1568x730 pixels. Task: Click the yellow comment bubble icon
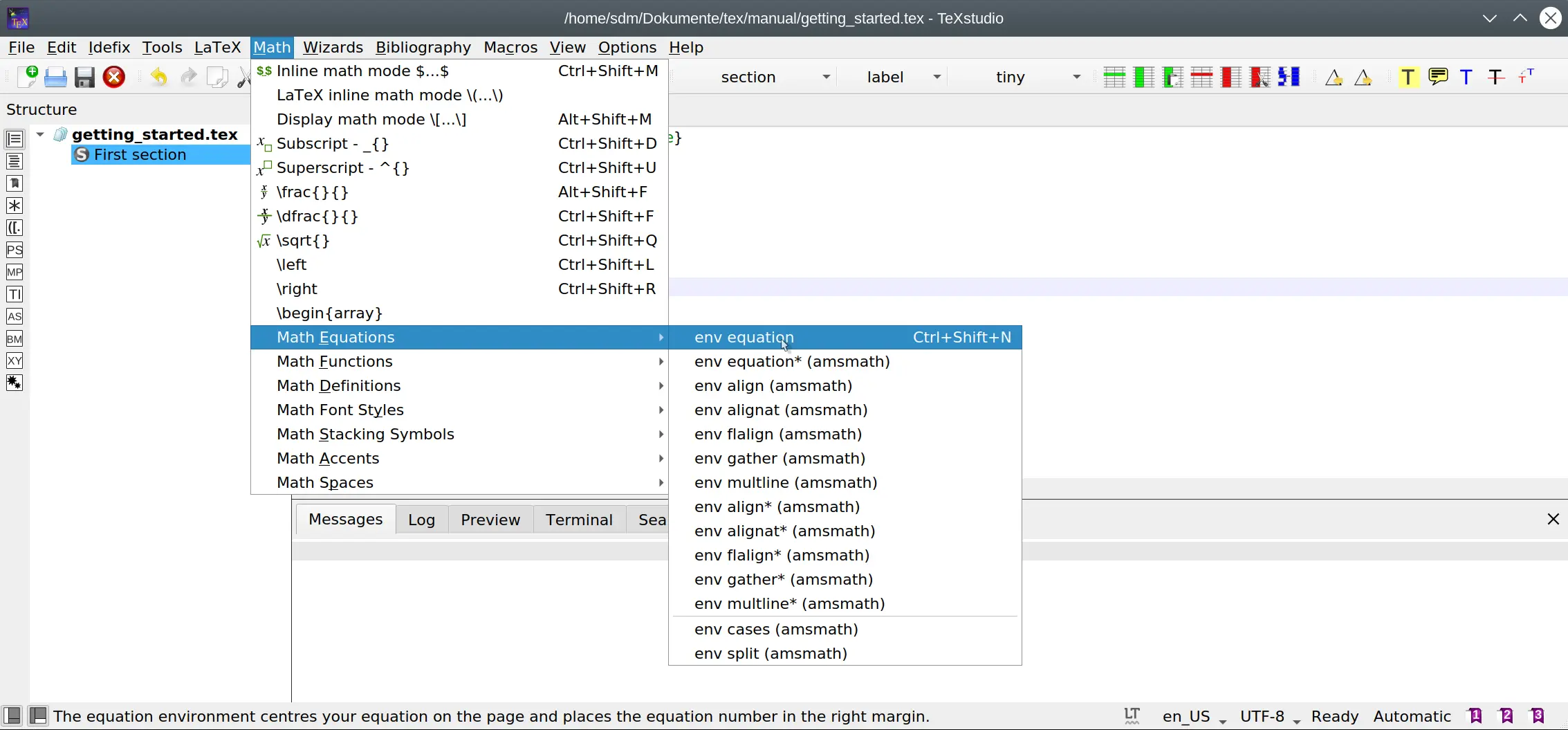pyautogui.click(x=1438, y=77)
